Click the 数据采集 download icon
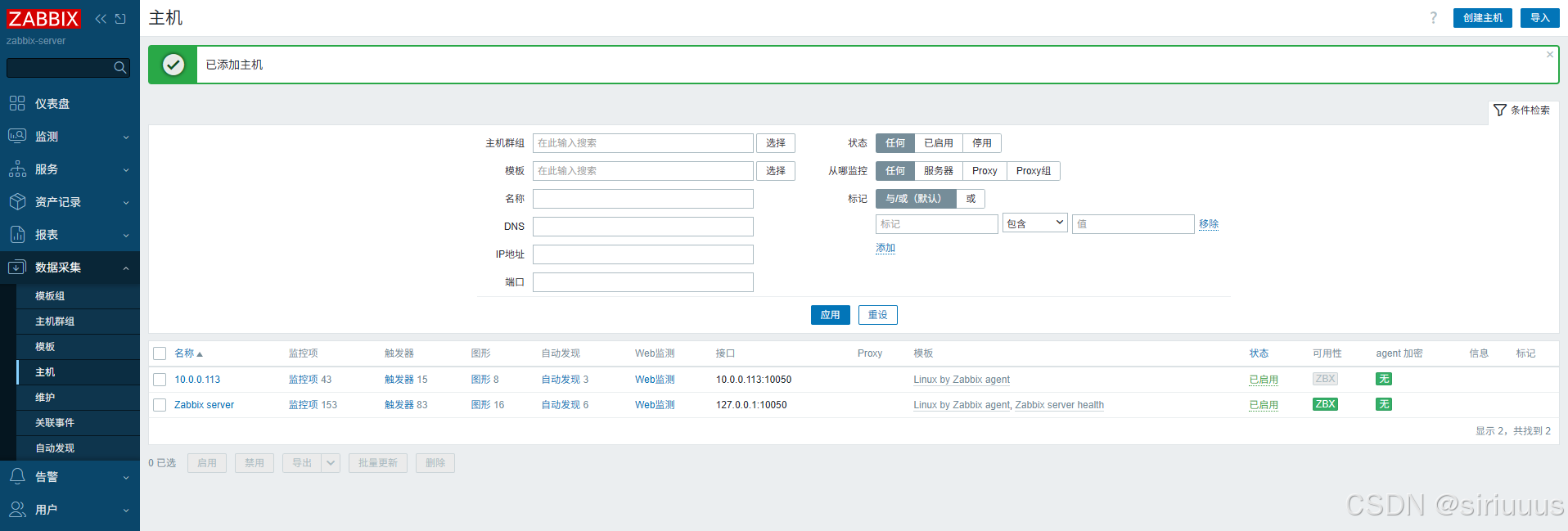1568x531 pixels. tap(17, 267)
